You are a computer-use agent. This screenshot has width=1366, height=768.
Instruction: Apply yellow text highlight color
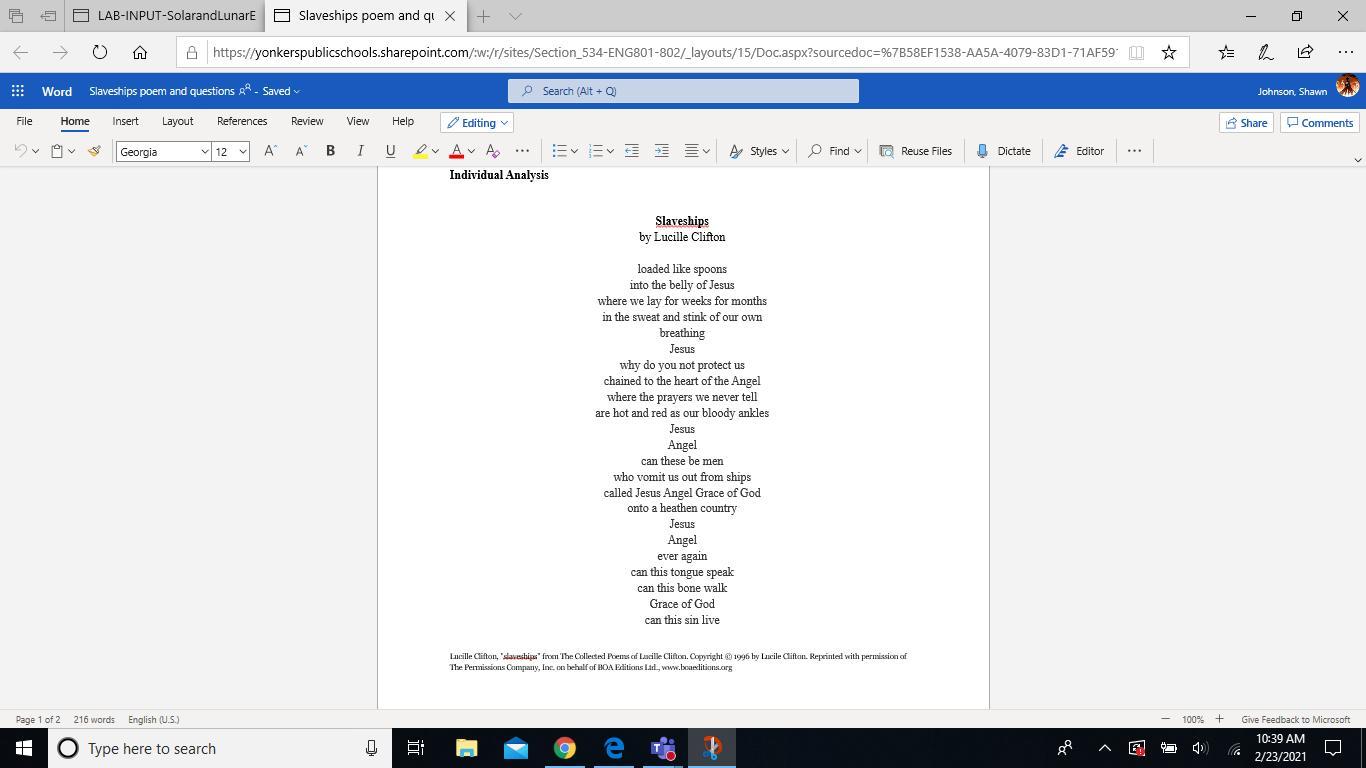(x=420, y=151)
